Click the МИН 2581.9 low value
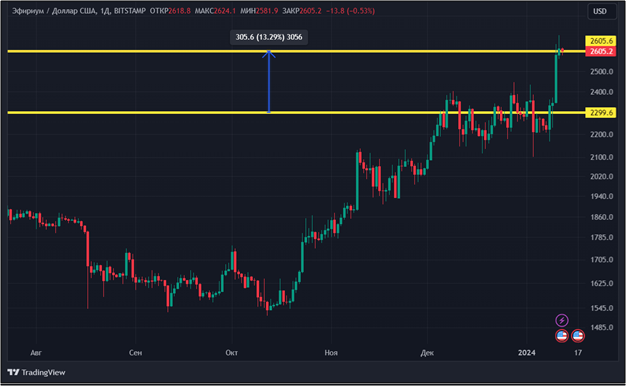 tap(259, 11)
